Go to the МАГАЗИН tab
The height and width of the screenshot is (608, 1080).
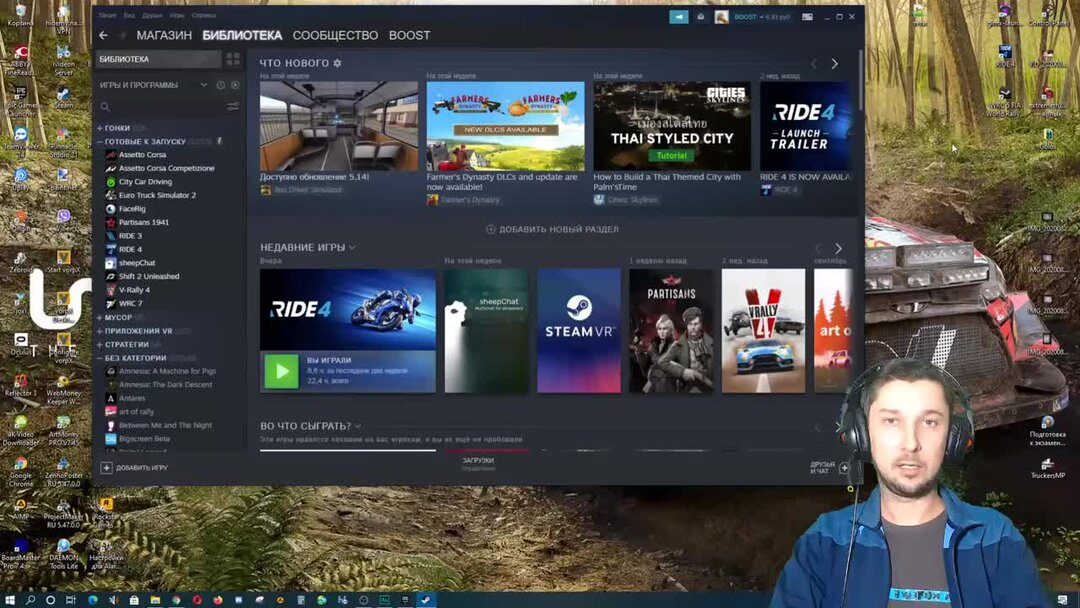coord(164,35)
